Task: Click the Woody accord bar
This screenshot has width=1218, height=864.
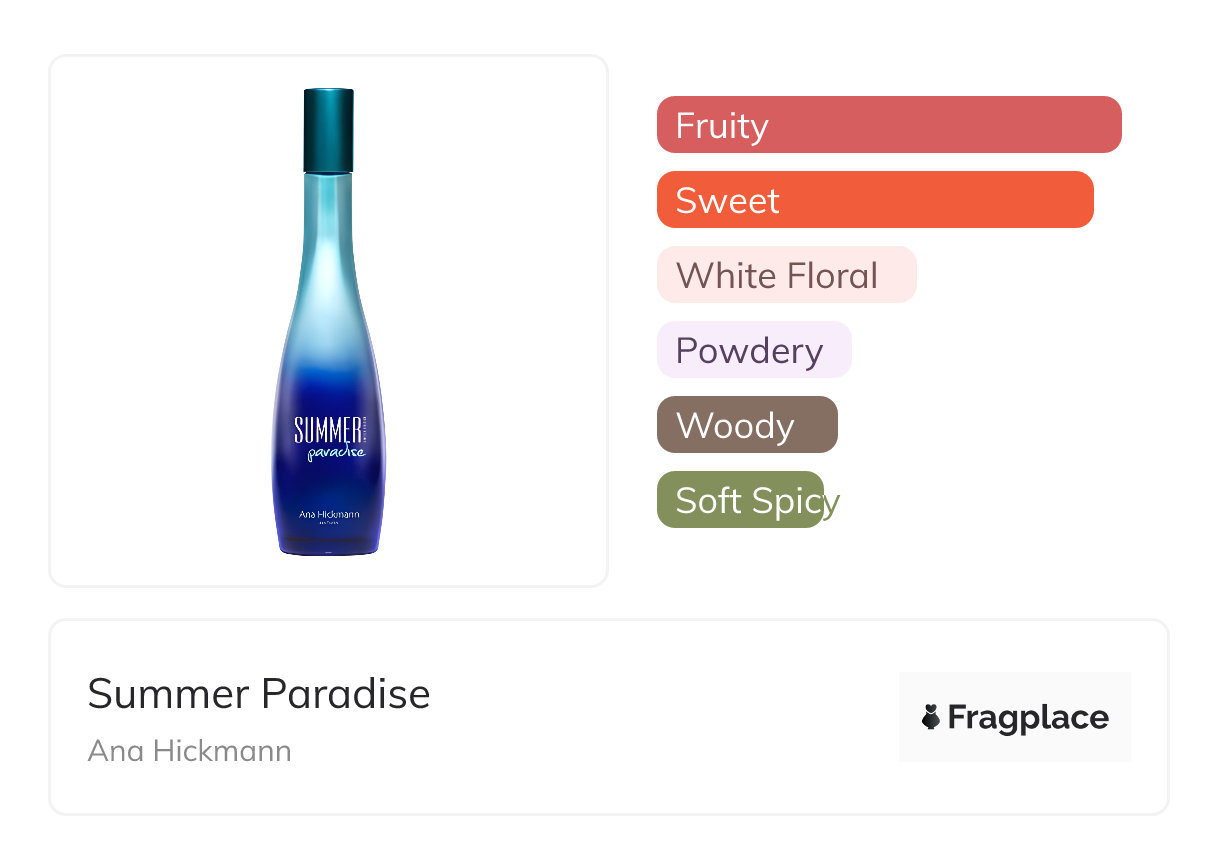Action: pos(746,425)
